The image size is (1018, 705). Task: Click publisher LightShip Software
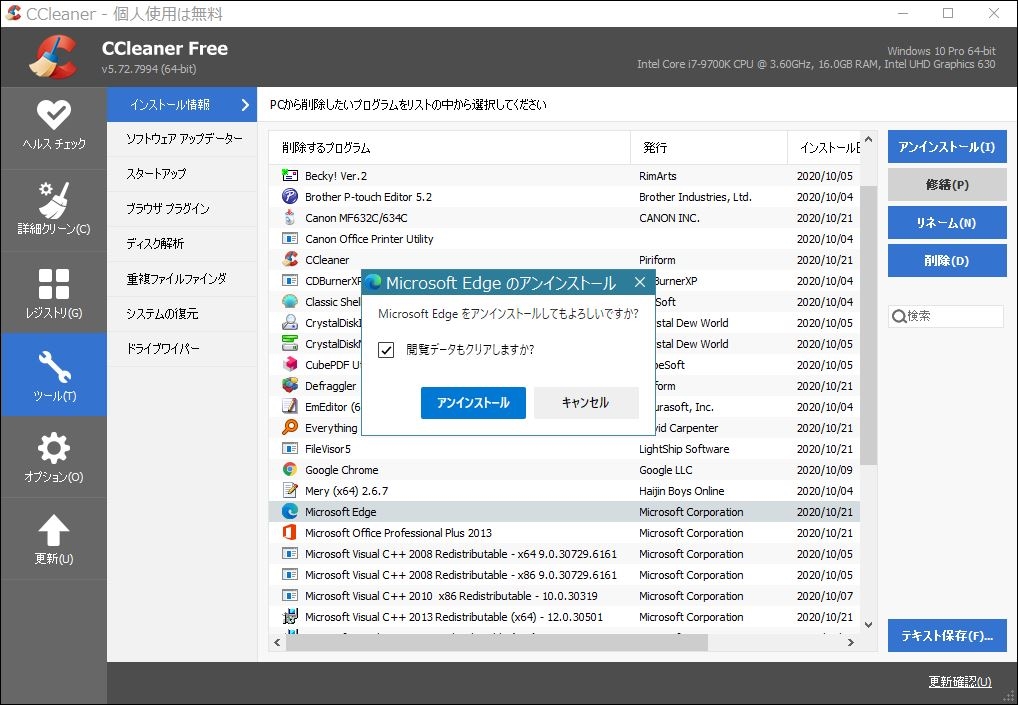tap(684, 449)
